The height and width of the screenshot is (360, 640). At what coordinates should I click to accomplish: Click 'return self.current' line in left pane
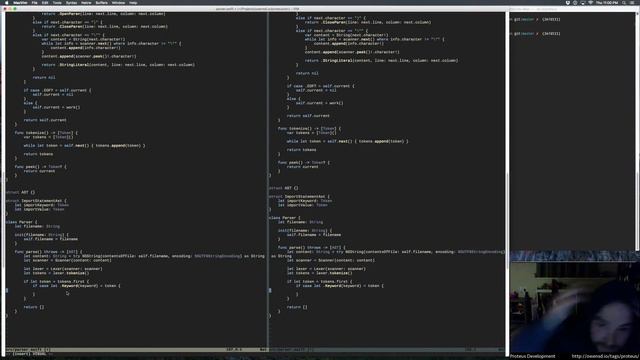coord(45,120)
